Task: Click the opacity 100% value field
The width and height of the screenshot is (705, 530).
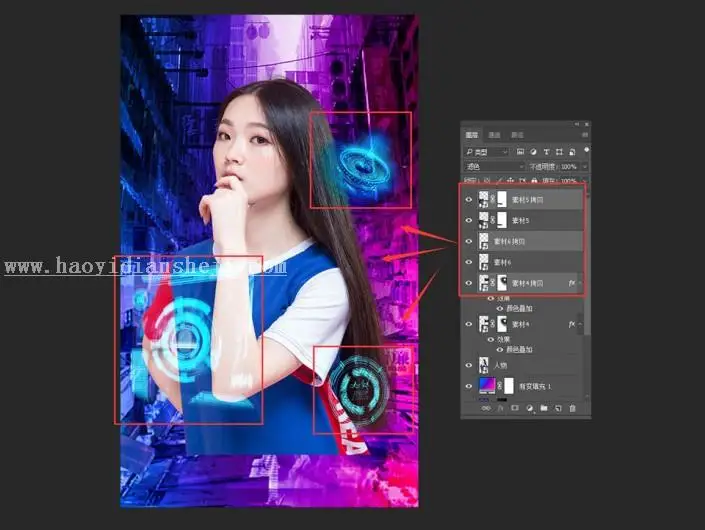Action: click(x=569, y=166)
